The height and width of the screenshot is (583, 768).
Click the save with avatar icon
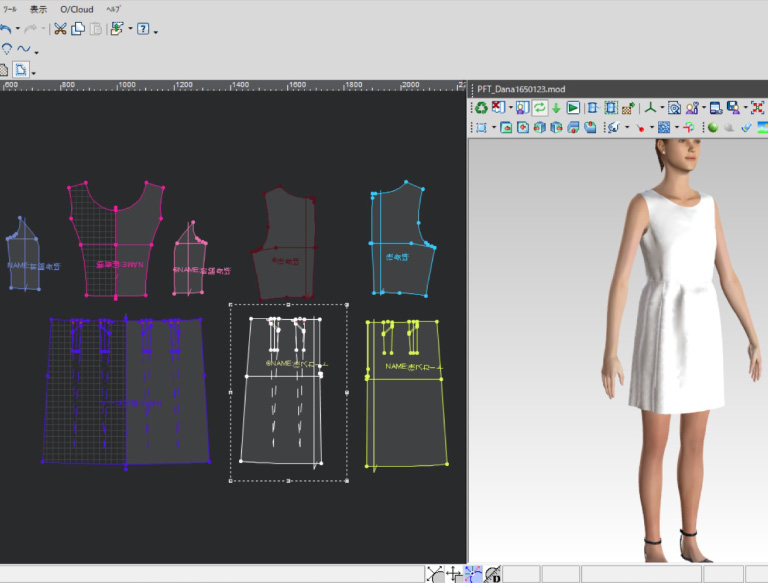click(x=733, y=107)
